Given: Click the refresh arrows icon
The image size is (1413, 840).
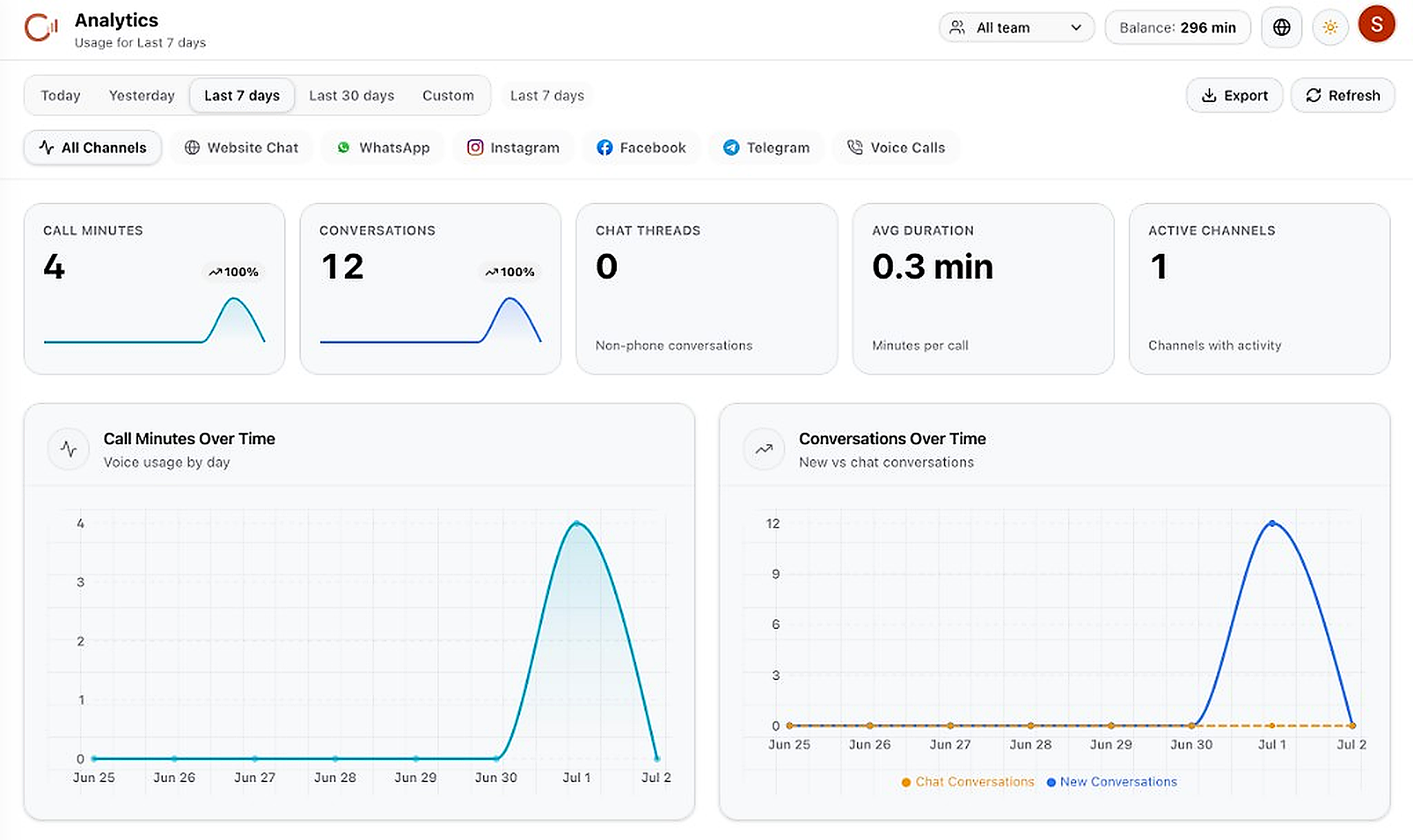Looking at the screenshot, I should coord(1313,95).
